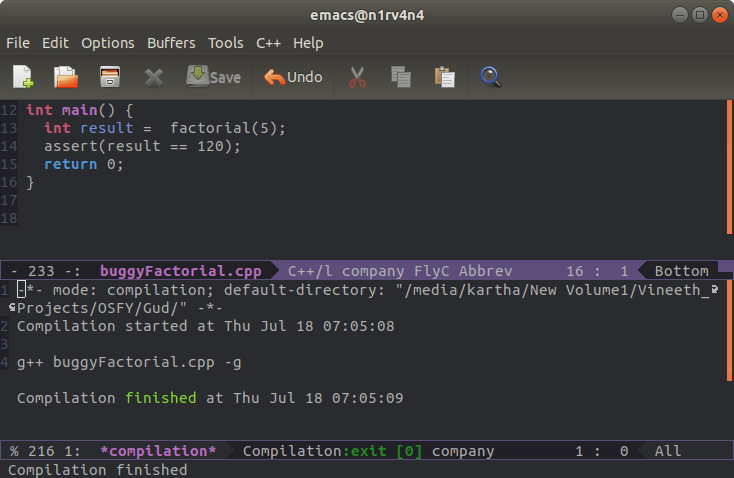734x478 pixels.
Task: Expand the Buffers menu list
Action: pos(171,43)
